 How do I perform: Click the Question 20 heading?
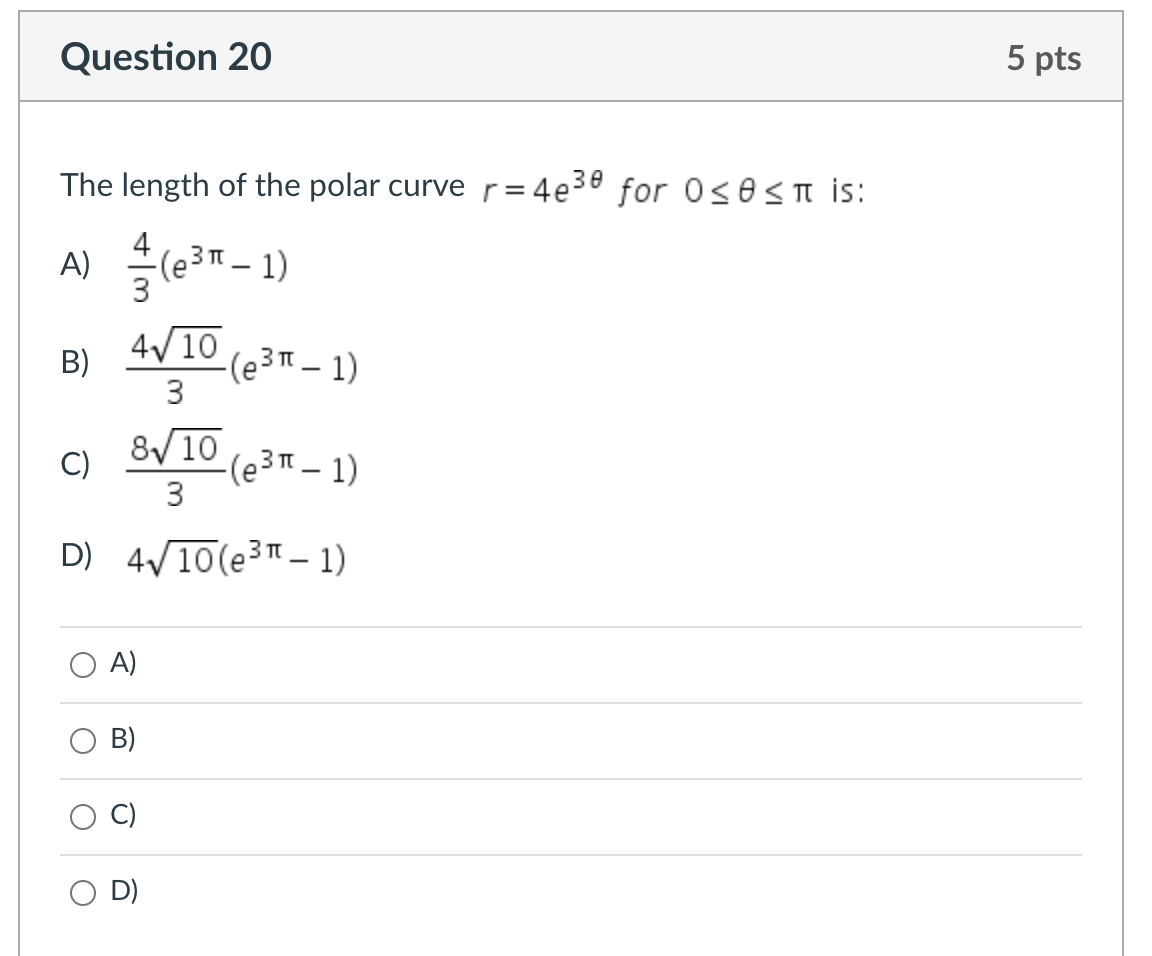click(x=166, y=57)
